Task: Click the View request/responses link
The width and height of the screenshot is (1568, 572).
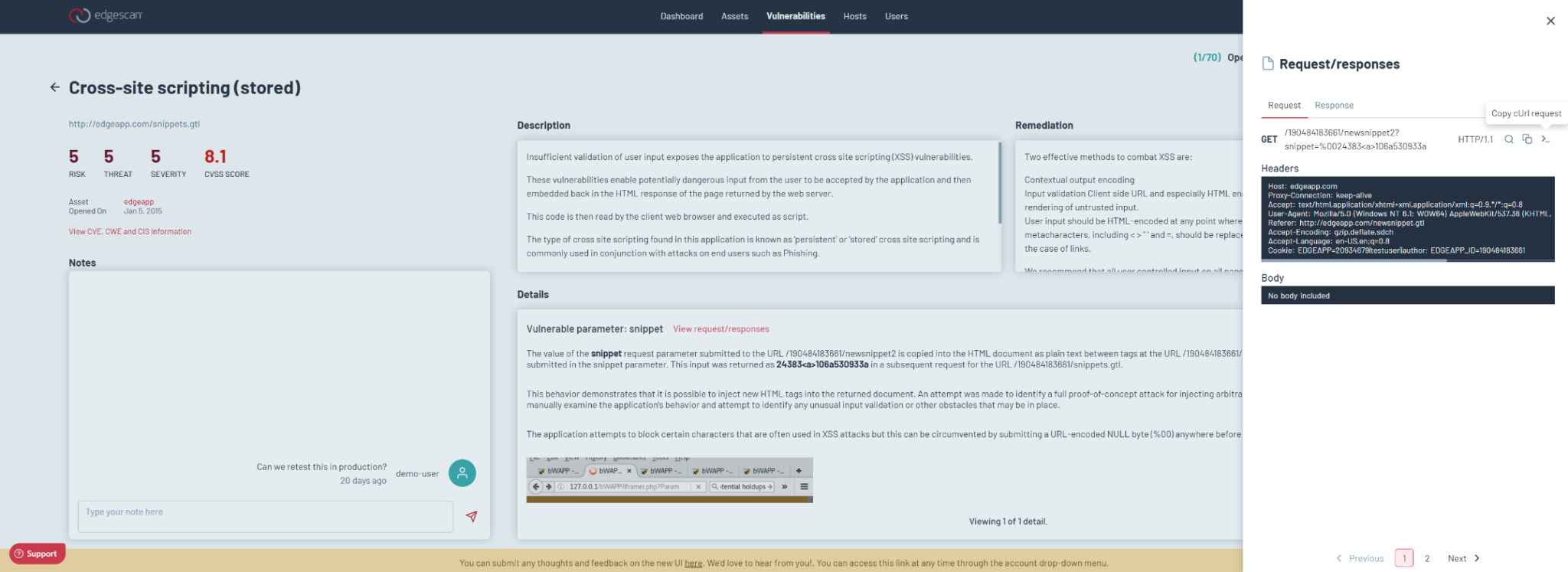Action: (x=720, y=329)
